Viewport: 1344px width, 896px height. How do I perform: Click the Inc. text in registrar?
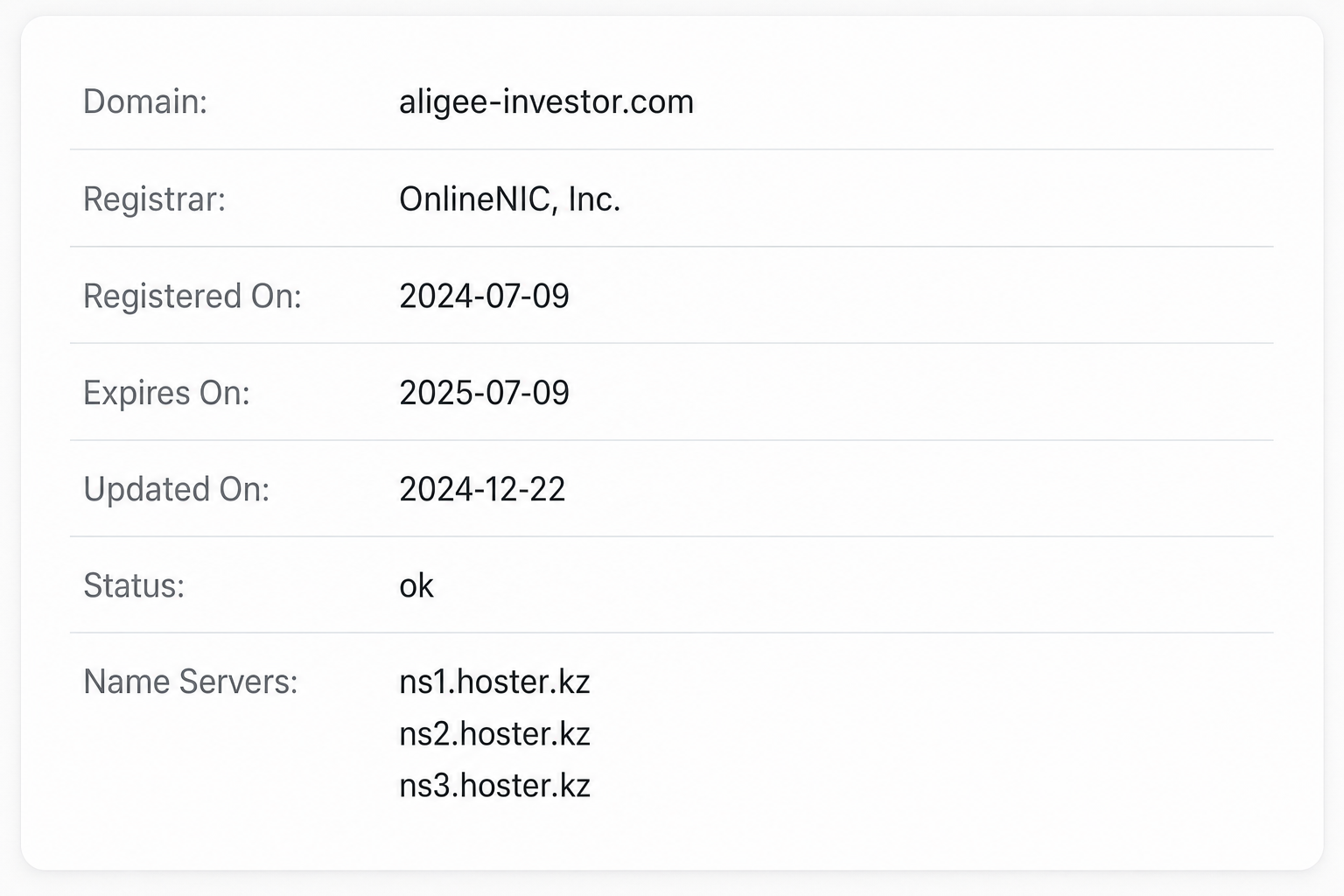coord(594,199)
